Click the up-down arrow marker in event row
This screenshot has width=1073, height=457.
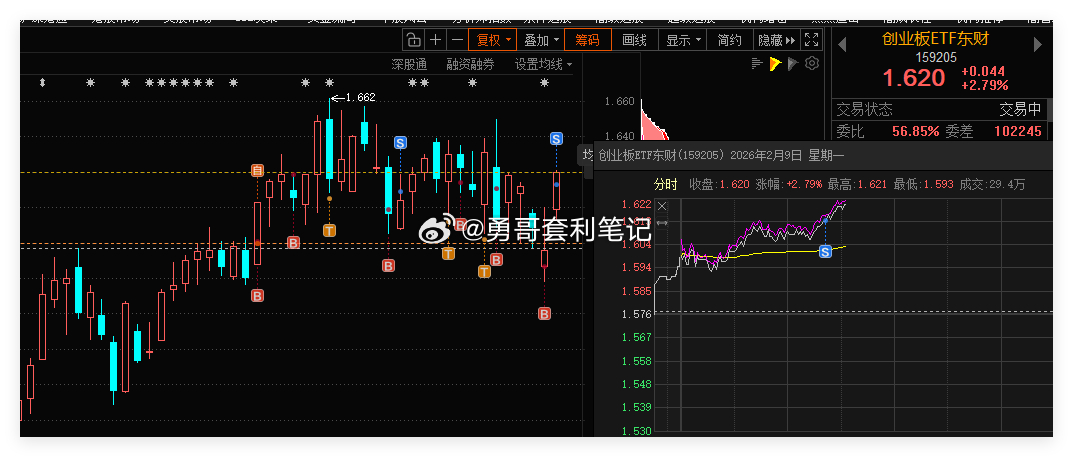(x=42, y=83)
